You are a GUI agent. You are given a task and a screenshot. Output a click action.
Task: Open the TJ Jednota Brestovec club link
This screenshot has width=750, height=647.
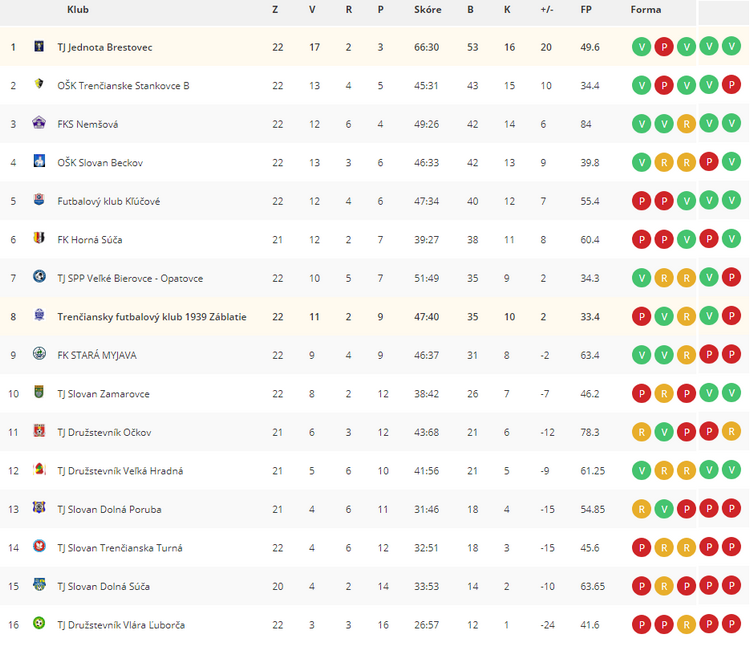pos(105,47)
